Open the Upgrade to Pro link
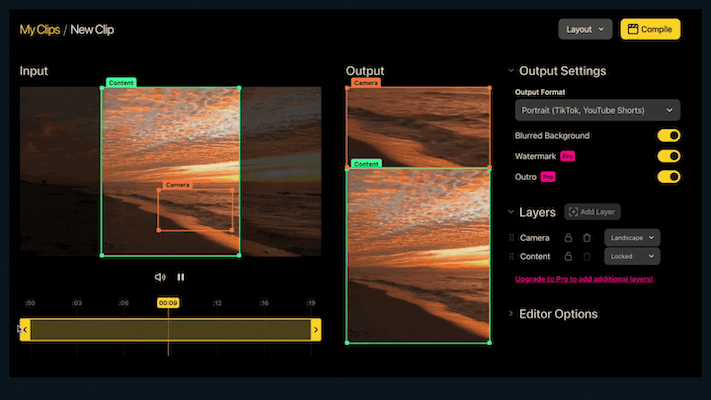The height and width of the screenshot is (400, 711). (x=584, y=279)
